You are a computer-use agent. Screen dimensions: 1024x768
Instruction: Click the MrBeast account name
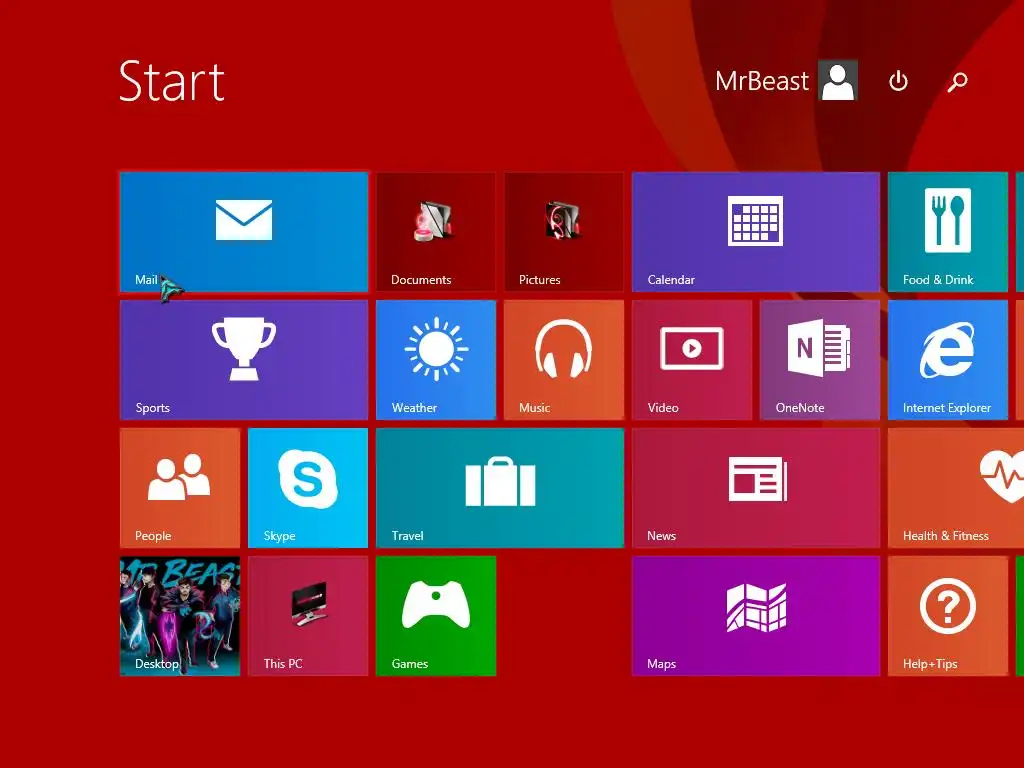pyautogui.click(x=761, y=81)
